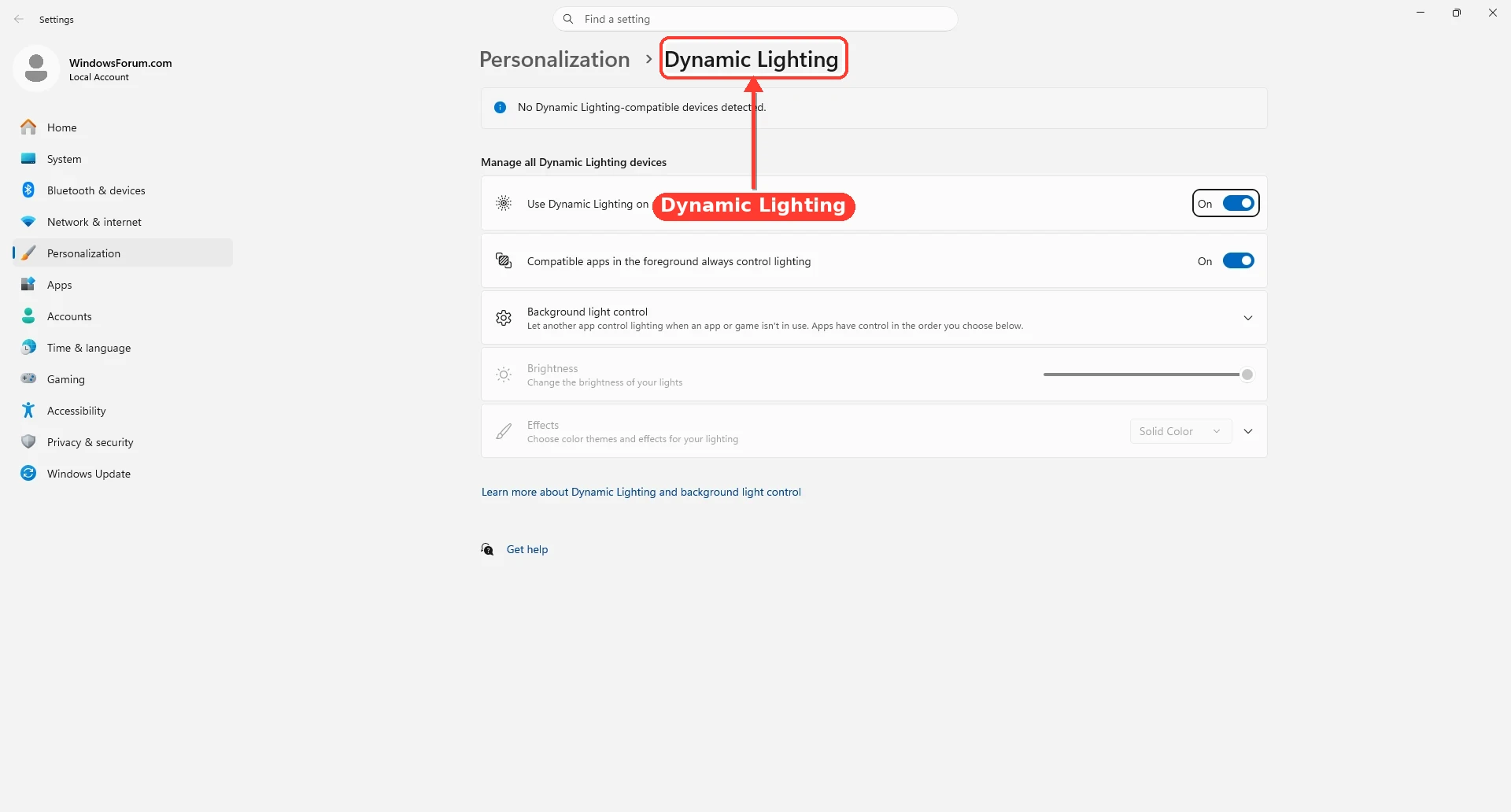1511x812 pixels.
Task: Click the Get help chat icon
Action: pos(488,549)
